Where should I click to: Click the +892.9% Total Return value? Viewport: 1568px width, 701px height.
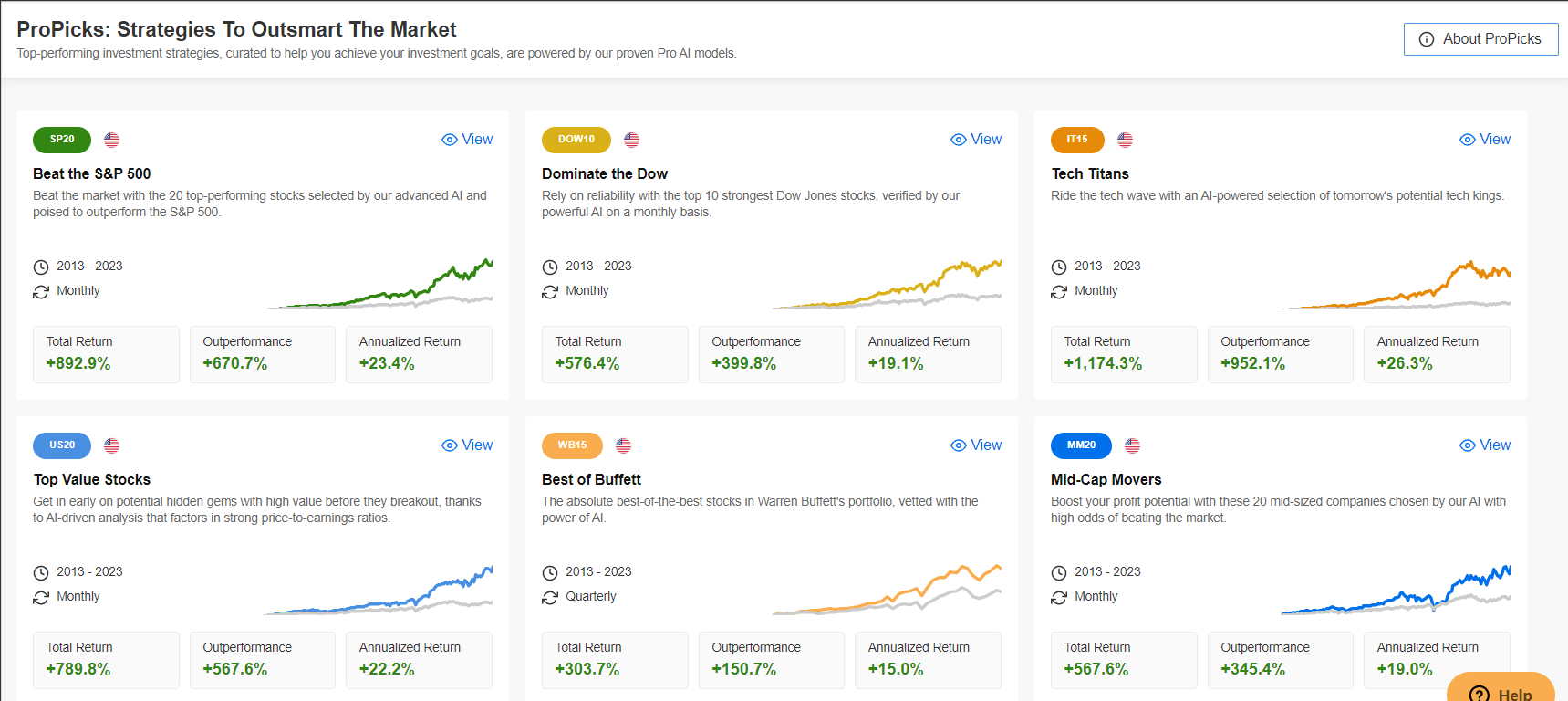[x=78, y=363]
